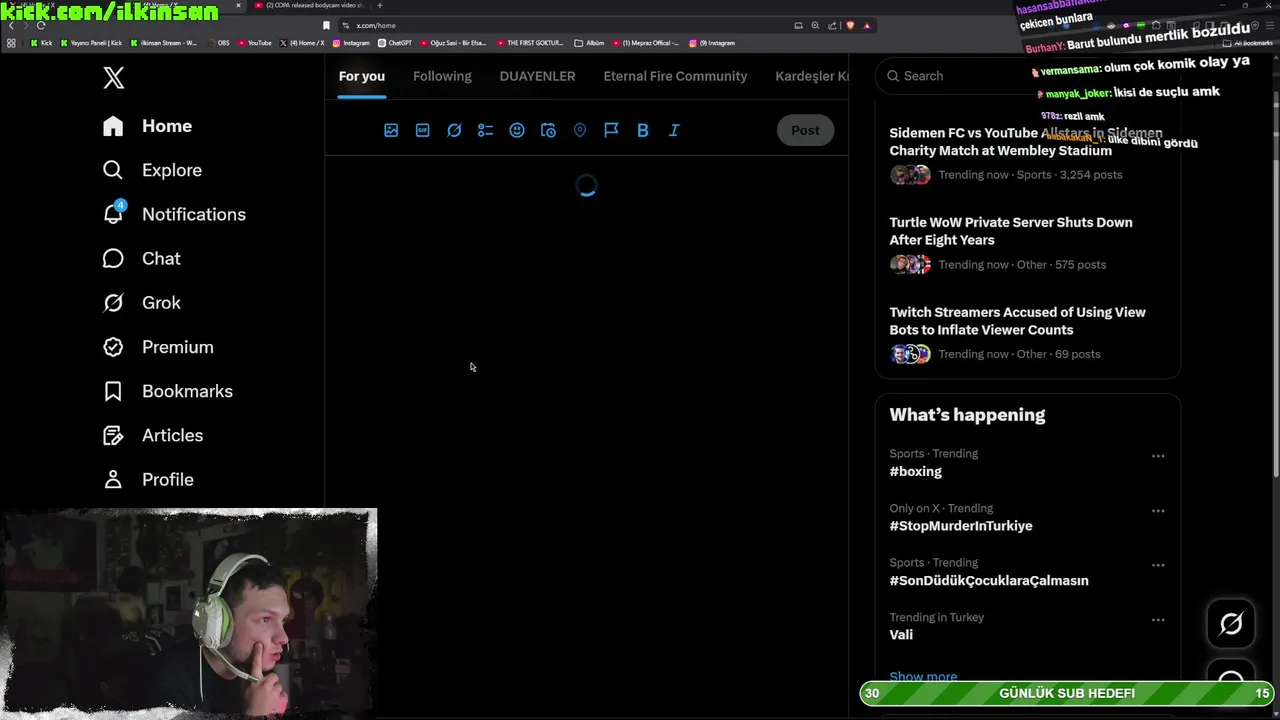
Task: Click the bookmark icon beside address bar
Action: [x=326, y=25]
